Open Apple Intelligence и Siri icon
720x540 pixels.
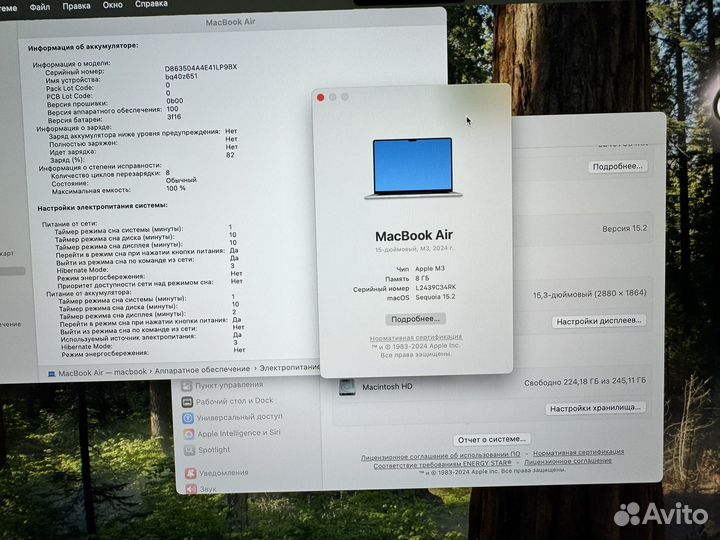click(x=189, y=434)
